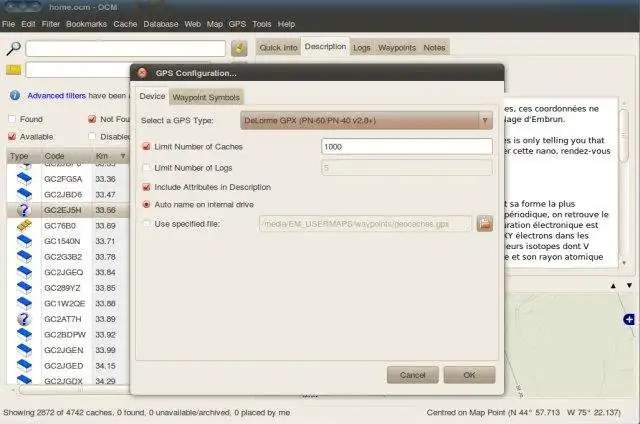Switch to the Logs tab

362,48
